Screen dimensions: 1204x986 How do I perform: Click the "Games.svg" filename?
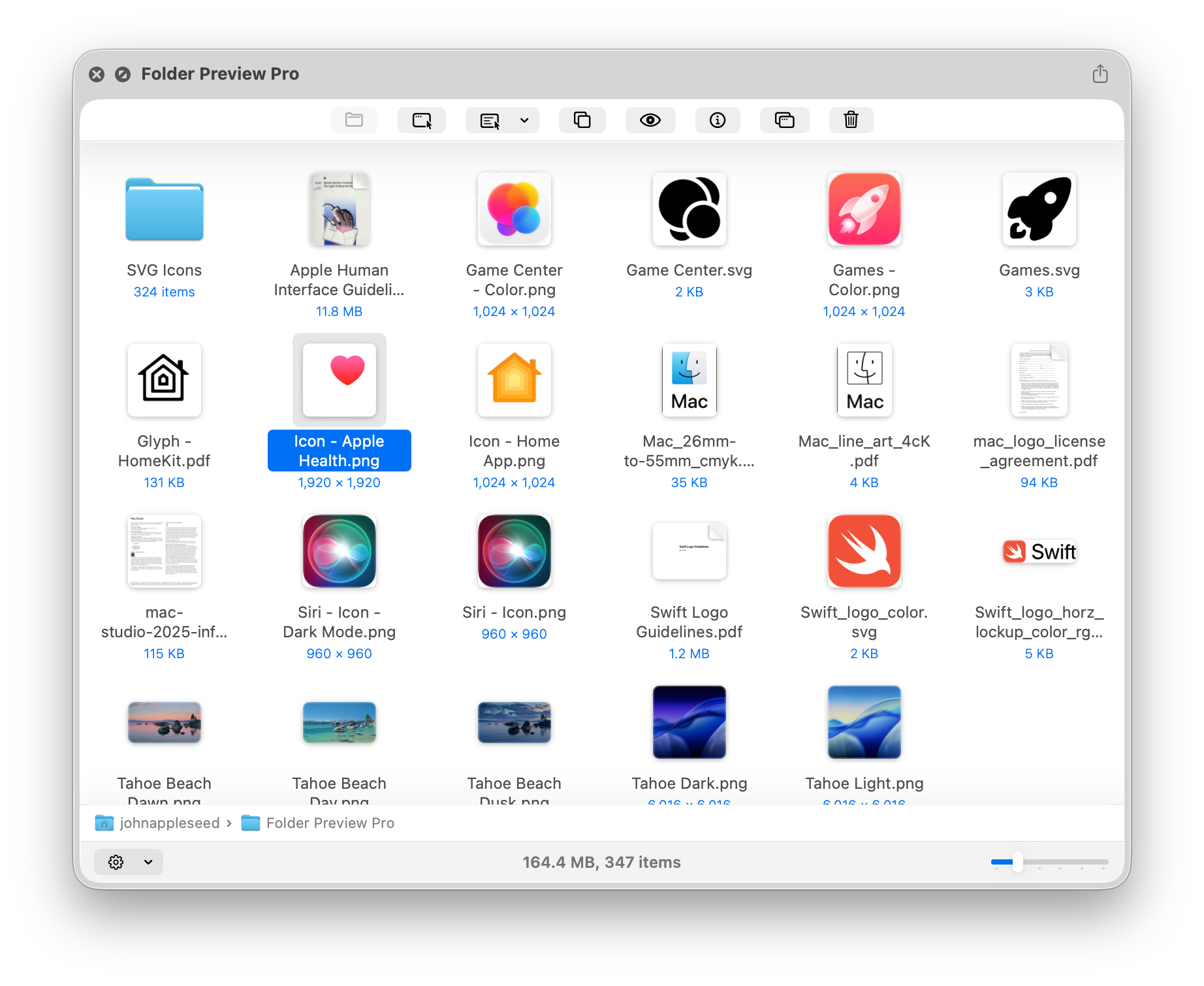1039,270
